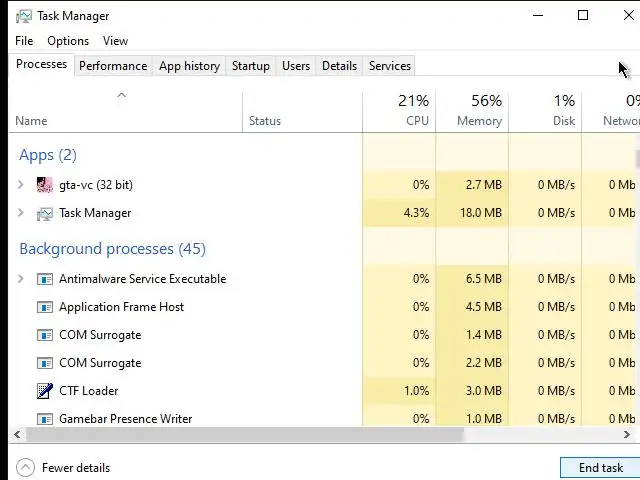Expand the gta-vc (32 bit) process
Image resolution: width=640 pixels, height=480 pixels.
pyautogui.click(x=21, y=185)
